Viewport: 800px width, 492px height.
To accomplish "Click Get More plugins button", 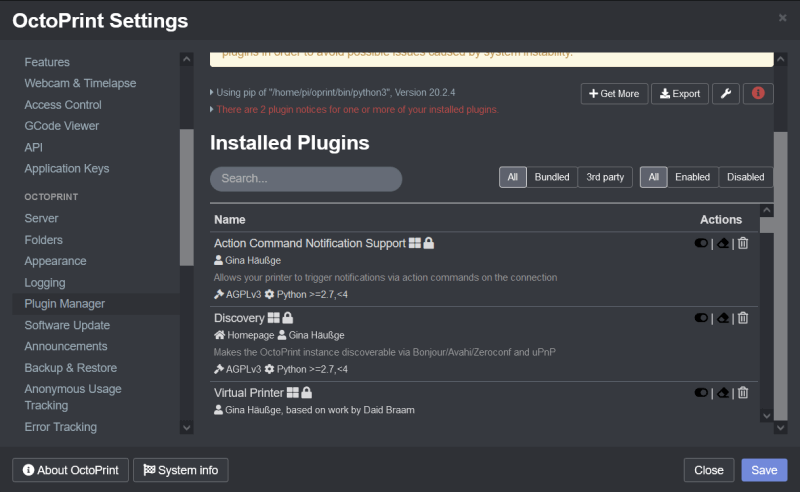I will 614,93.
